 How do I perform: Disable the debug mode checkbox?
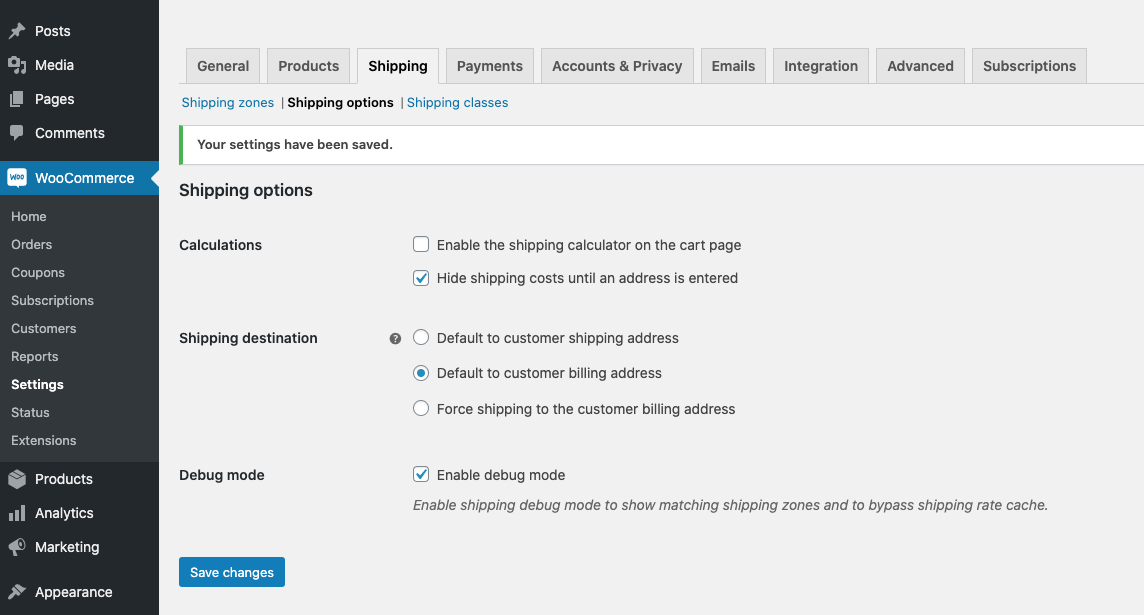point(421,475)
